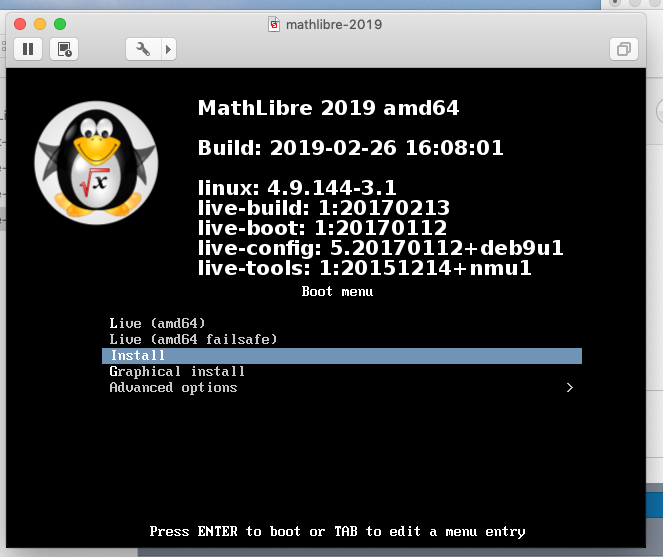Click the green full-screen window button
This screenshot has height=557, width=663.
[x=60, y=24]
